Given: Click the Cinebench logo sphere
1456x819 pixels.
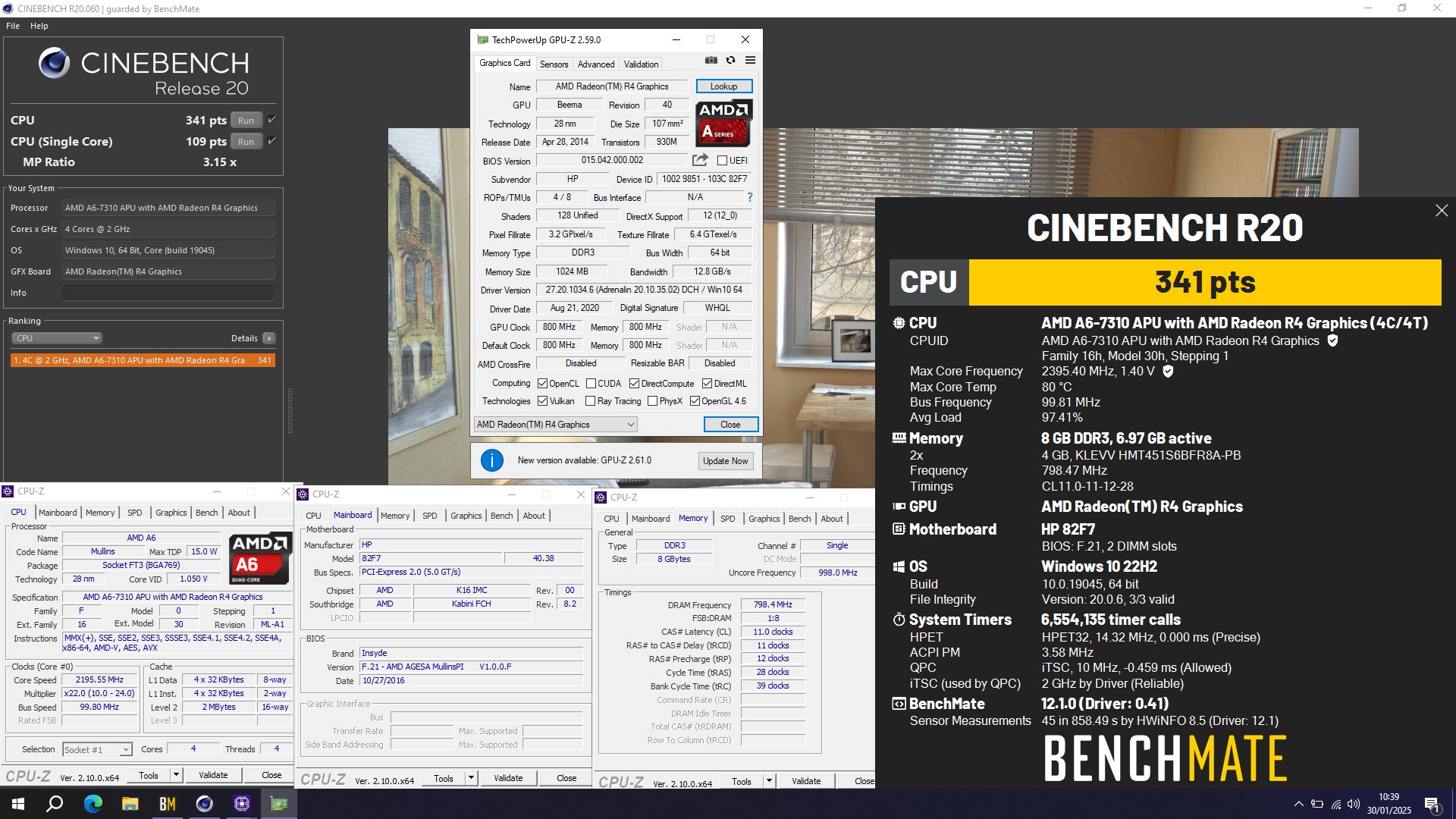Looking at the screenshot, I should [x=55, y=63].
